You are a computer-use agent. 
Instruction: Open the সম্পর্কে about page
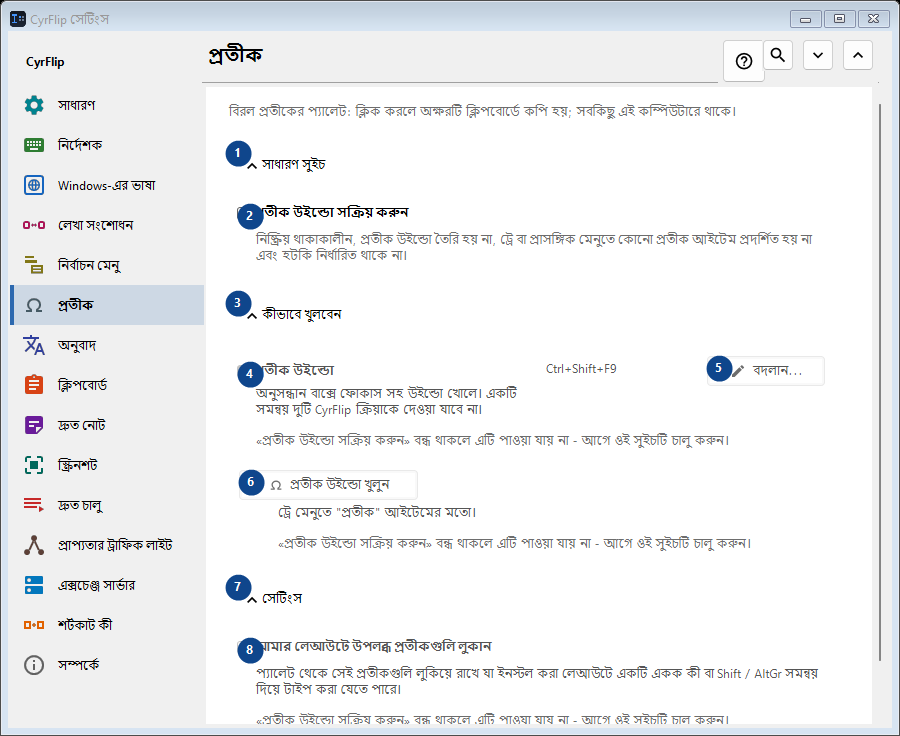107,665
